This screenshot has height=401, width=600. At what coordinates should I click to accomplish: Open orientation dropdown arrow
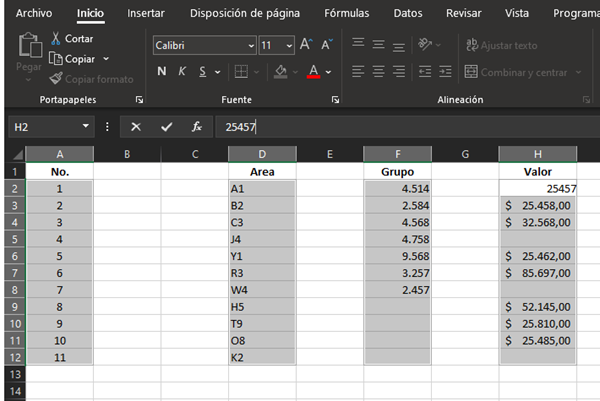pyautogui.click(x=439, y=45)
